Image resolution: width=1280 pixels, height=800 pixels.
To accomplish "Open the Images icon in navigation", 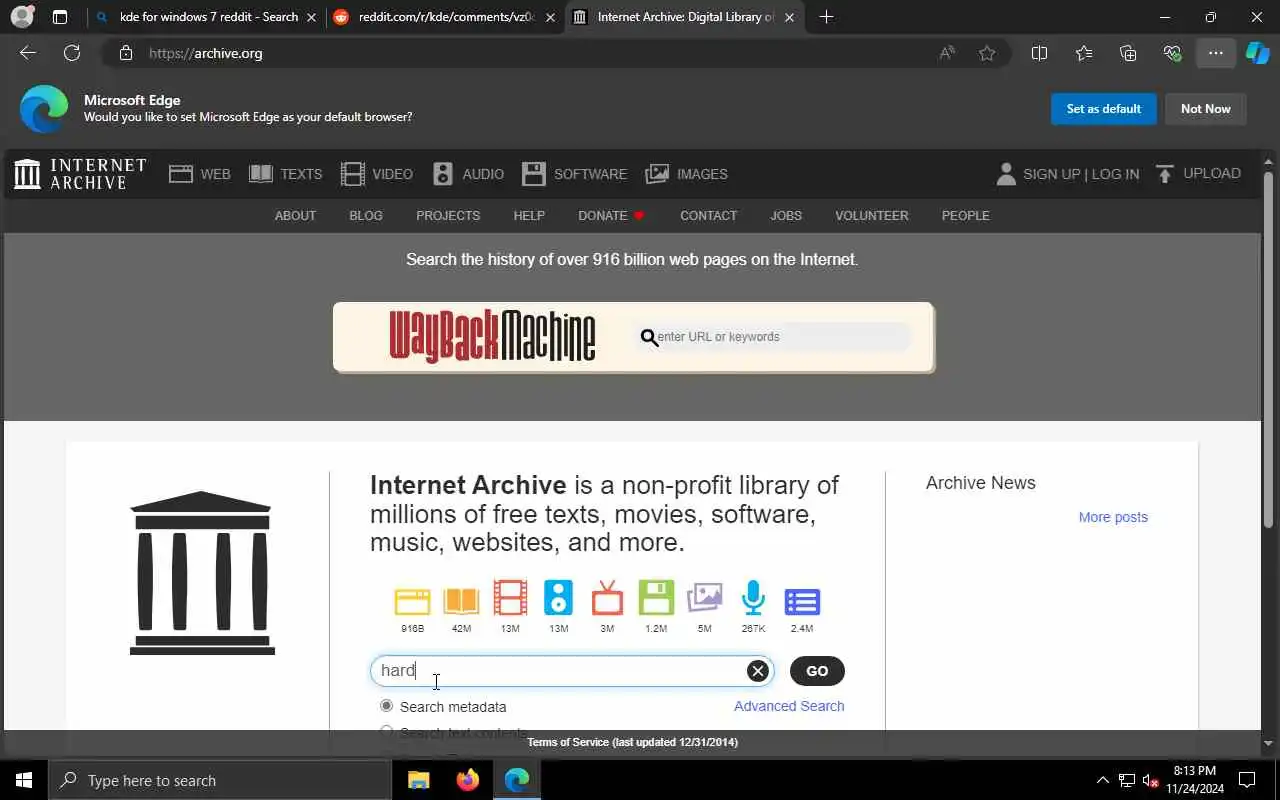I will (x=657, y=174).
